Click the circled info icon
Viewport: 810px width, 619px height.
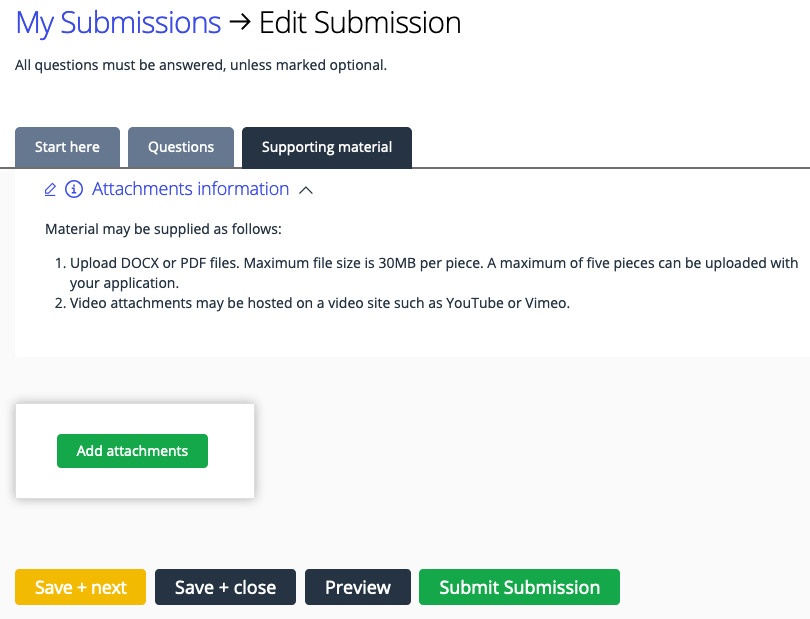[x=74, y=189]
